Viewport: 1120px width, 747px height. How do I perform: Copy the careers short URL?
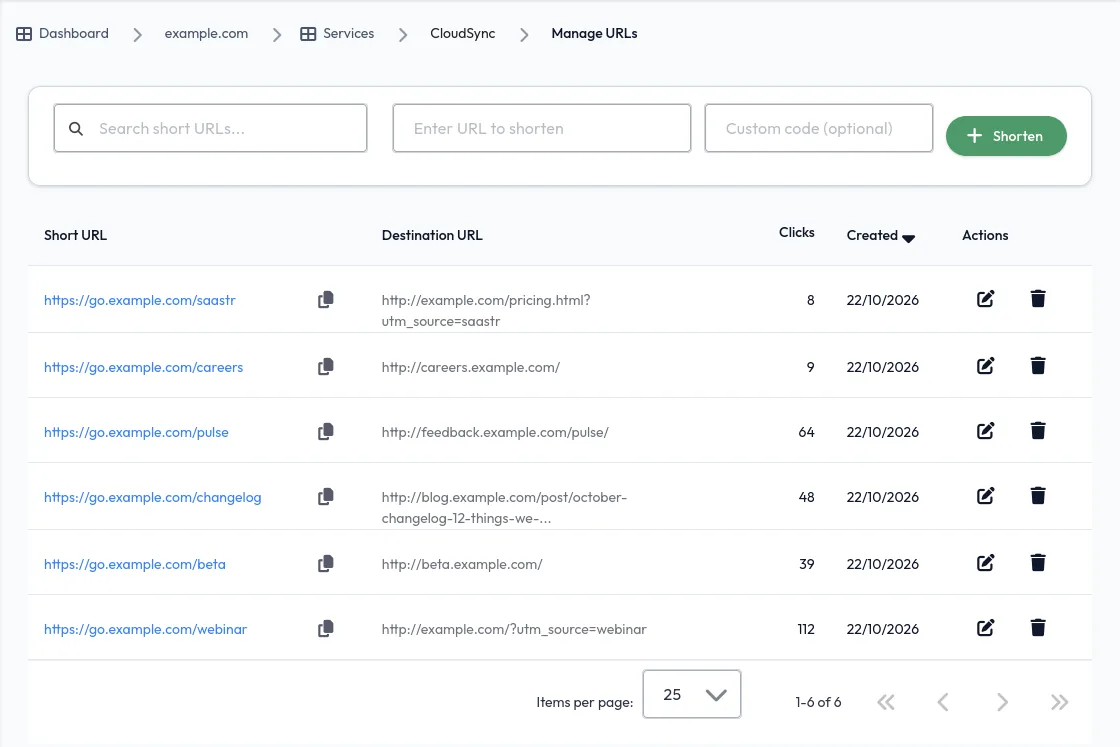(325, 366)
